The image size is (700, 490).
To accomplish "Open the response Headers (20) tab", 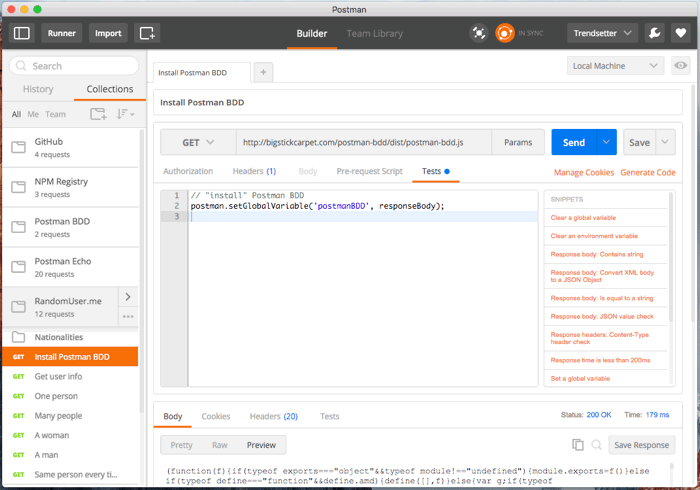I will (274, 416).
